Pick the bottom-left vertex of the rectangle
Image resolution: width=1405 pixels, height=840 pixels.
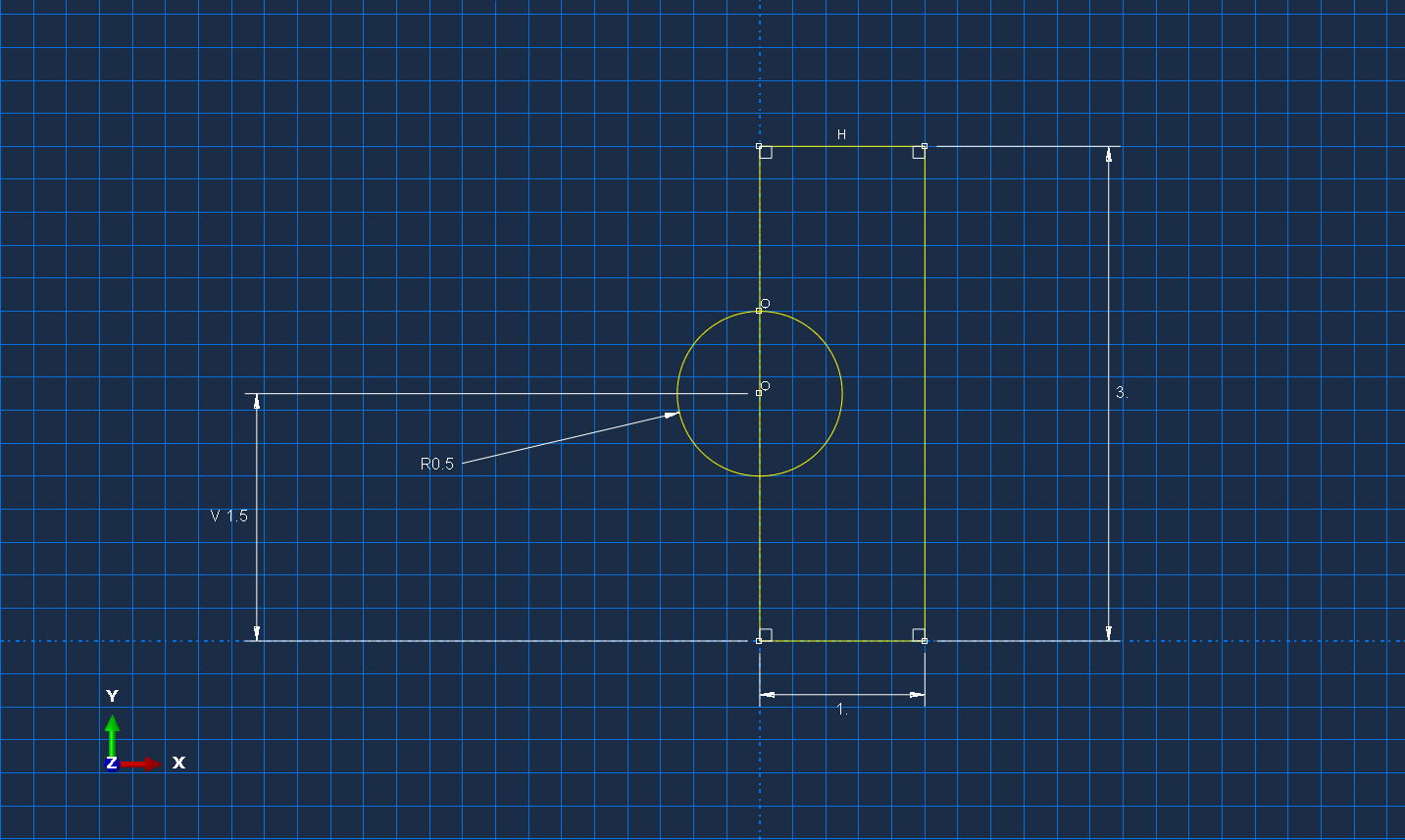[759, 641]
